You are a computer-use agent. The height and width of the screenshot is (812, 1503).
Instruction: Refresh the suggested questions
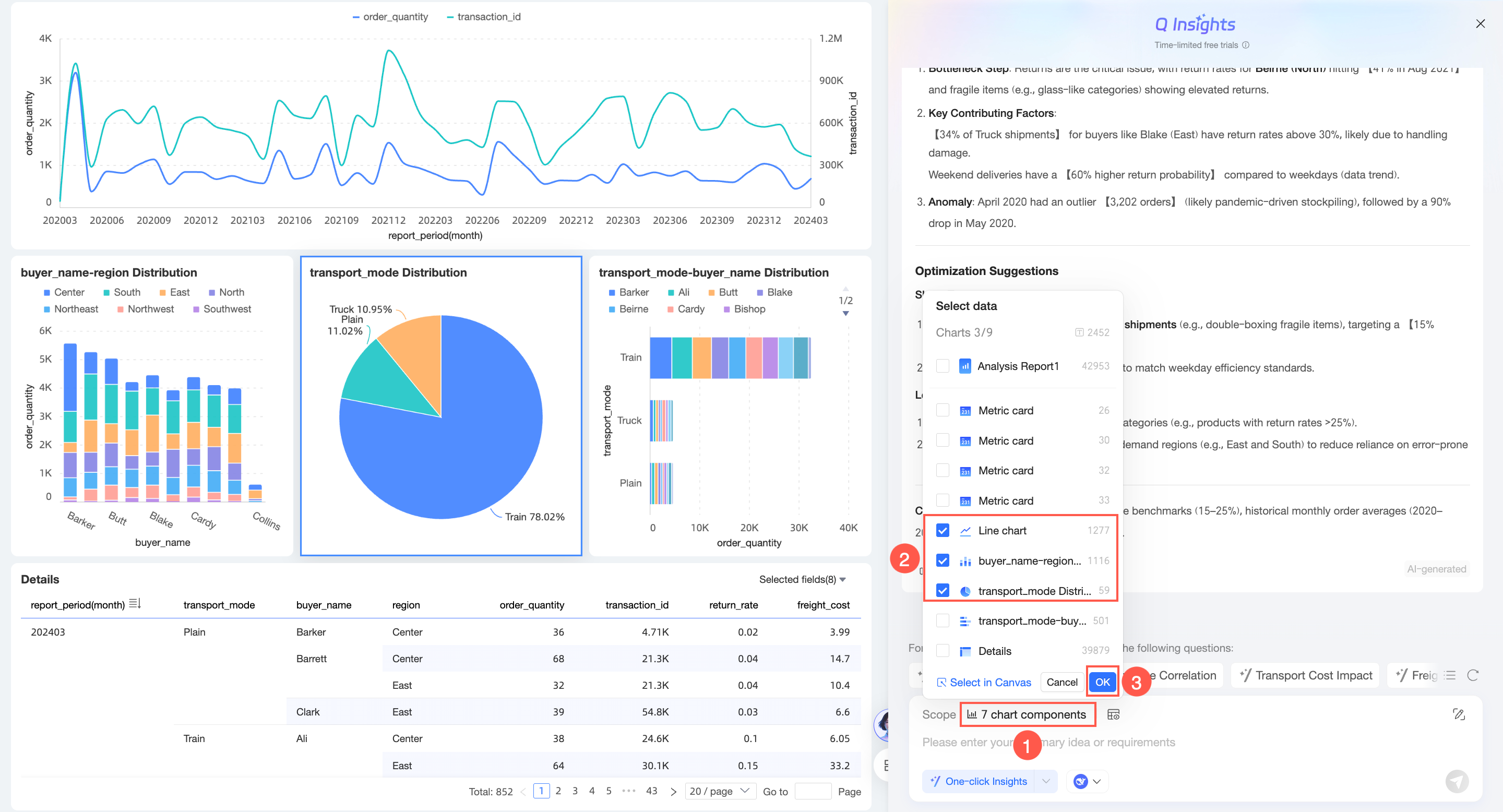1473,675
